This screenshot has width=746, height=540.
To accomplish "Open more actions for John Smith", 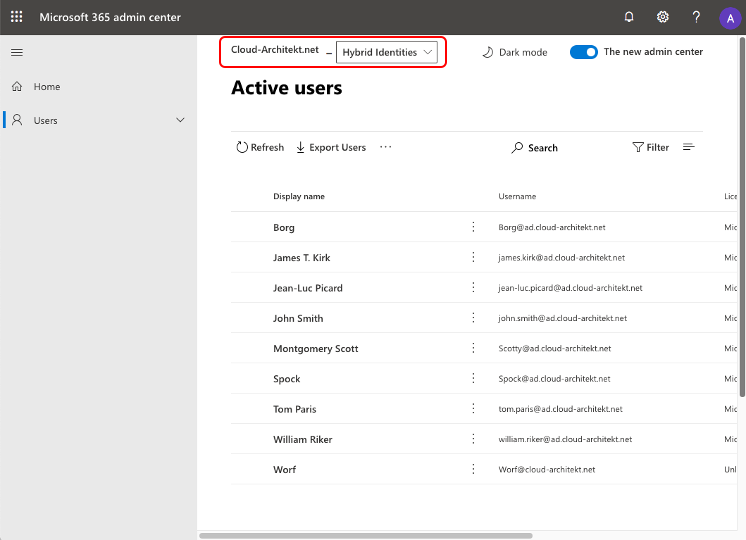I will tap(473, 318).
